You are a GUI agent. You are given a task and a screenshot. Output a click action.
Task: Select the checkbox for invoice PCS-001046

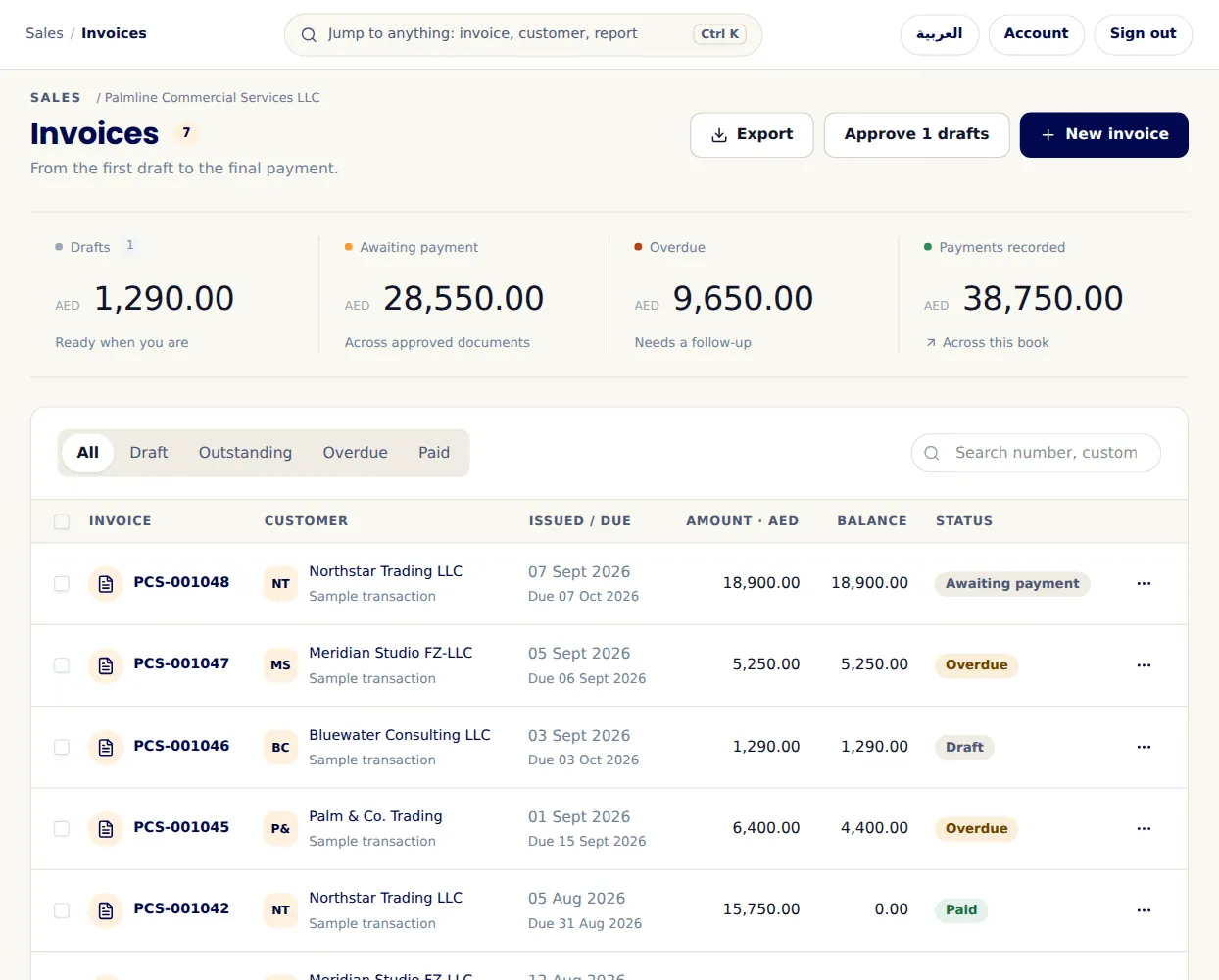pos(62,748)
